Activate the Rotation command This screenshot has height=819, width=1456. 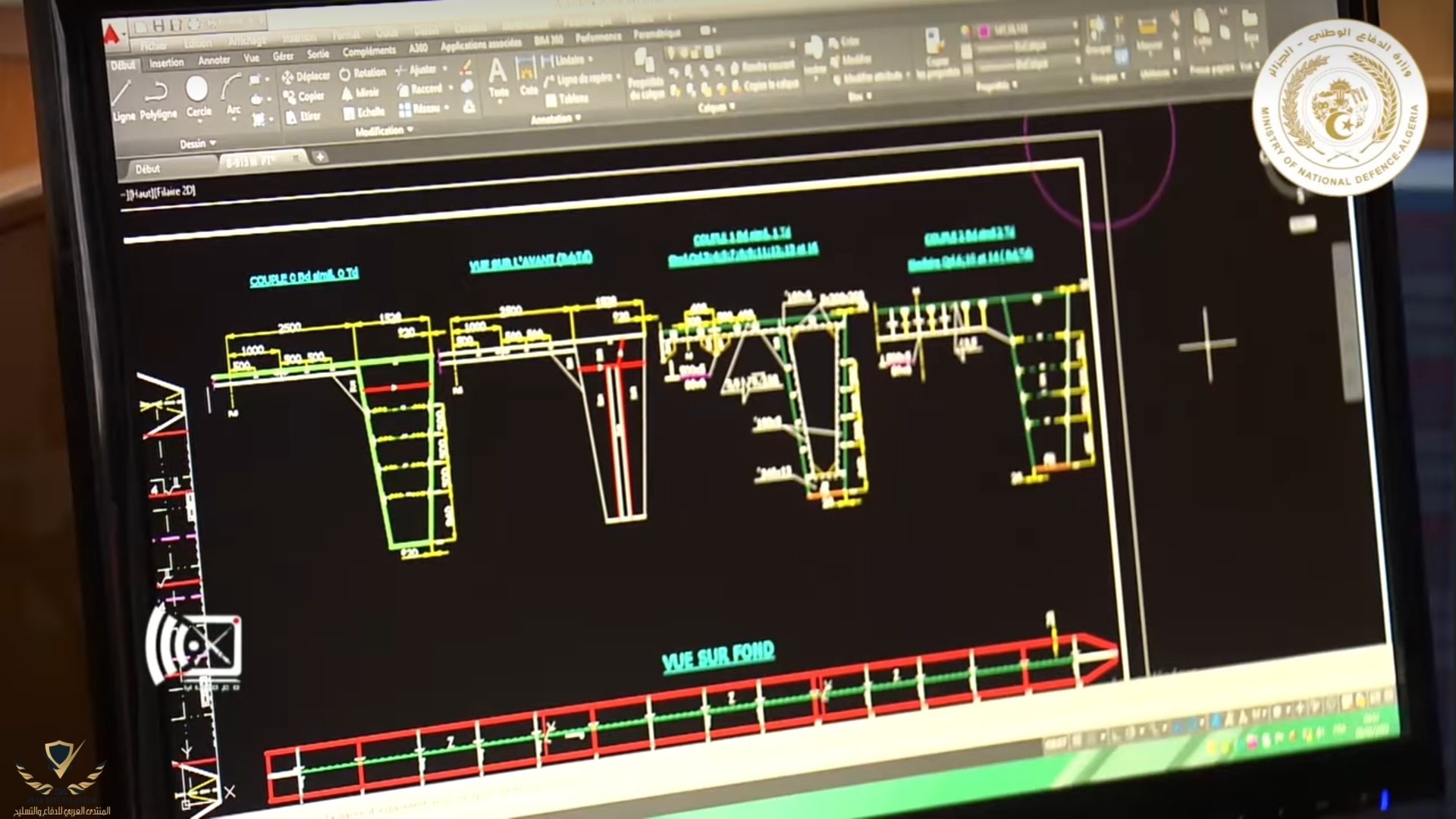pos(362,73)
